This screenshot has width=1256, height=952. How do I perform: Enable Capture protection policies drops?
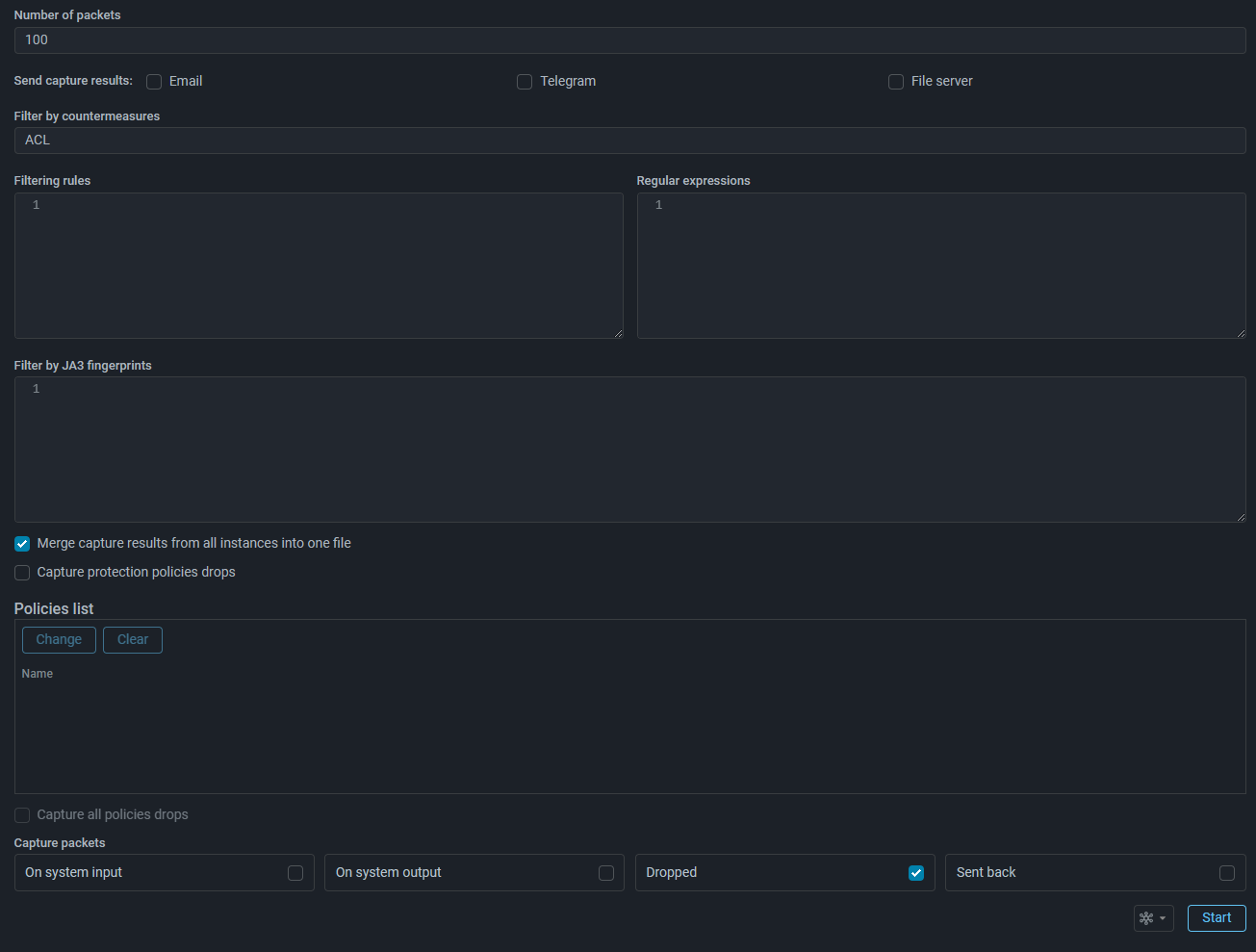click(22, 573)
